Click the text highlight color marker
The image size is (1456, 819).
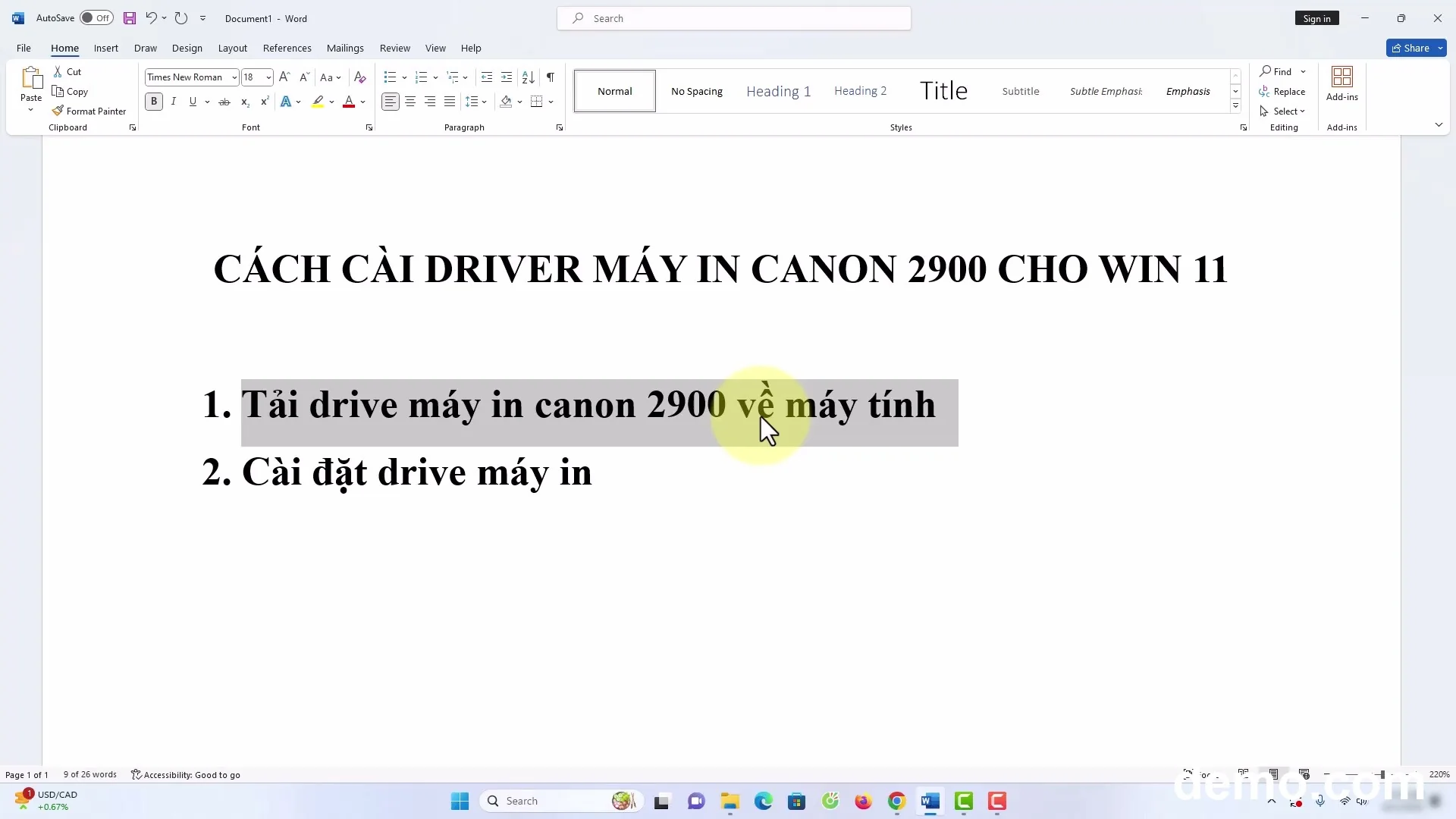(318, 102)
